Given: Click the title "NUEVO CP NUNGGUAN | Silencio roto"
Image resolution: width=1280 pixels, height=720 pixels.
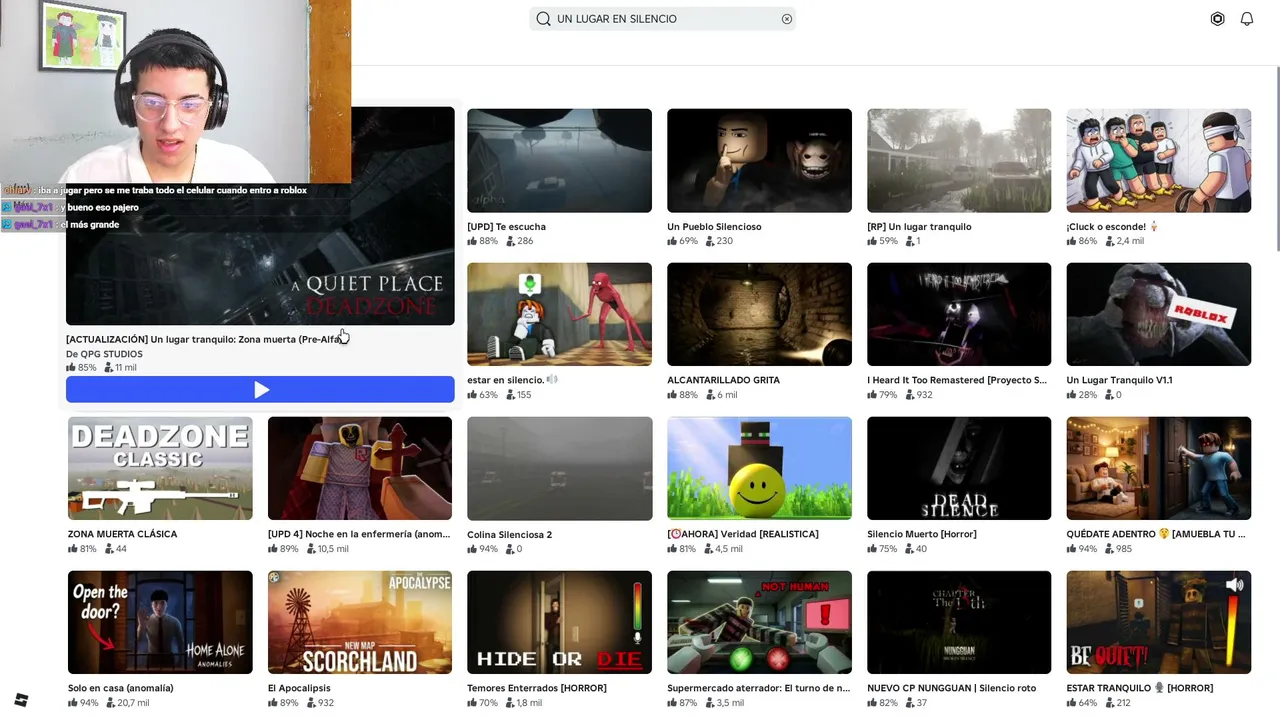Looking at the screenshot, I should (x=952, y=688).
